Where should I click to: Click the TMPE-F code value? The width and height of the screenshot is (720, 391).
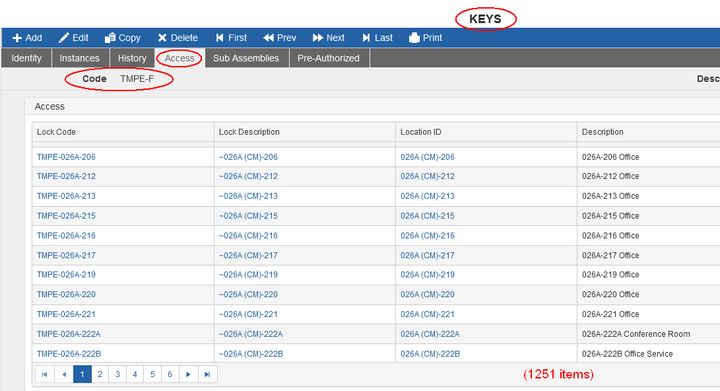click(x=137, y=79)
